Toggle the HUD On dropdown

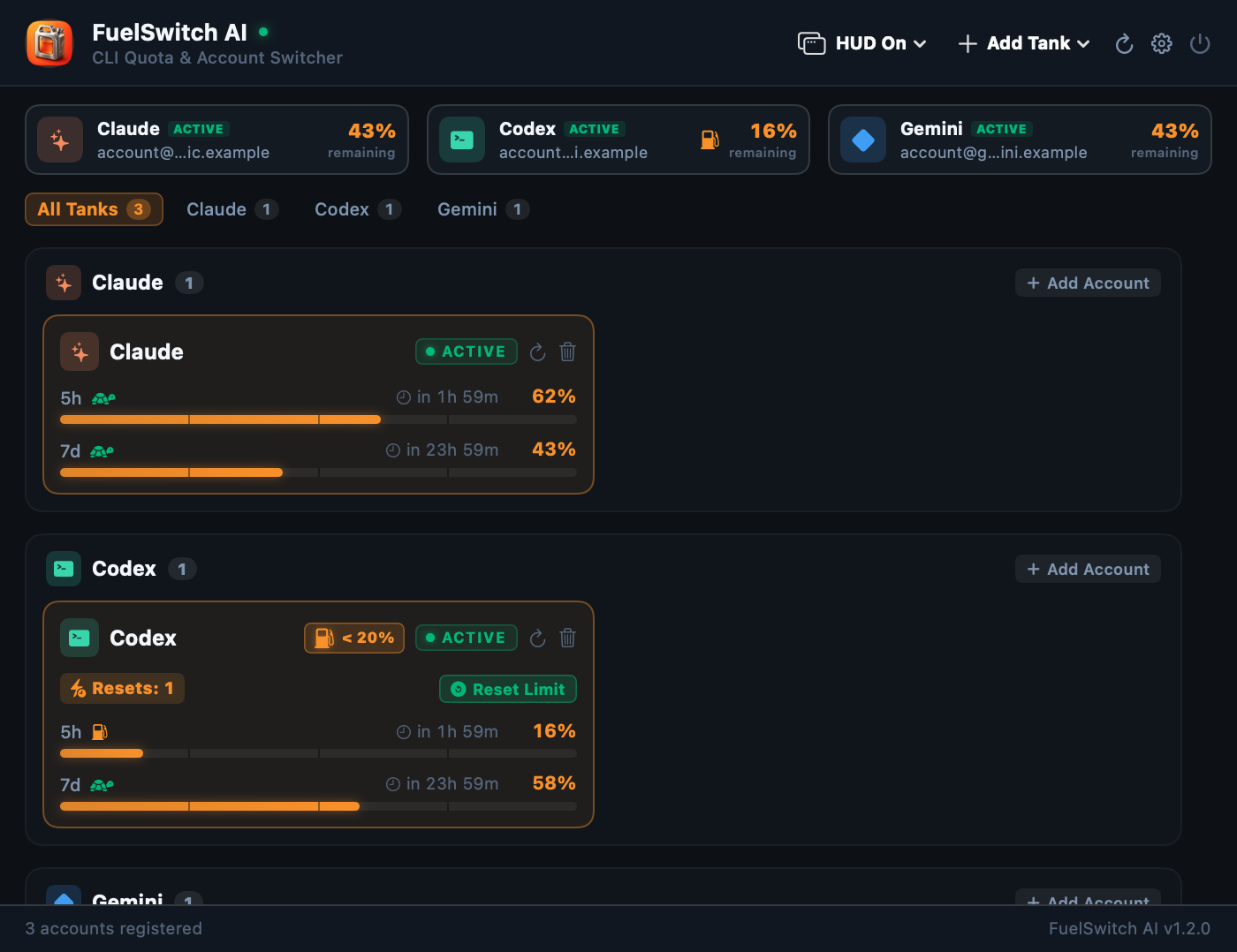(x=862, y=43)
